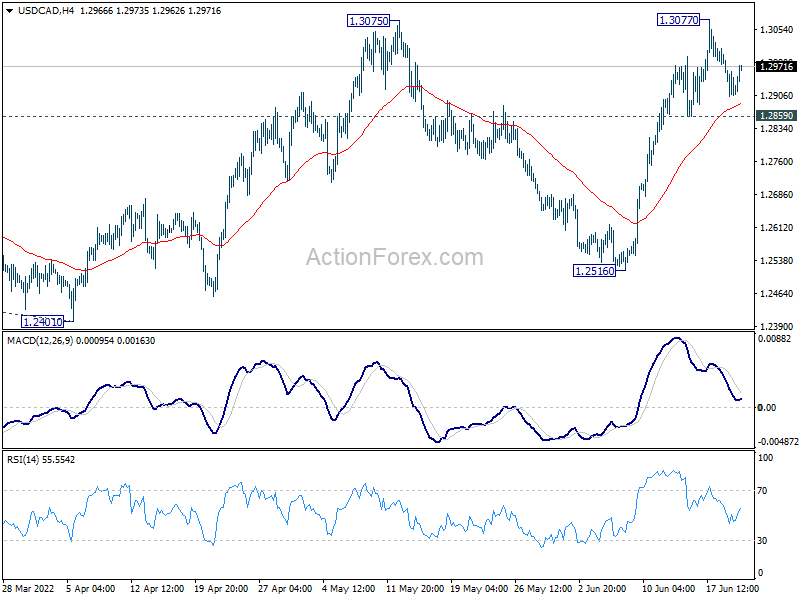Click the 1.25160 low price label
The image size is (800, 600).
click(594, 271)
